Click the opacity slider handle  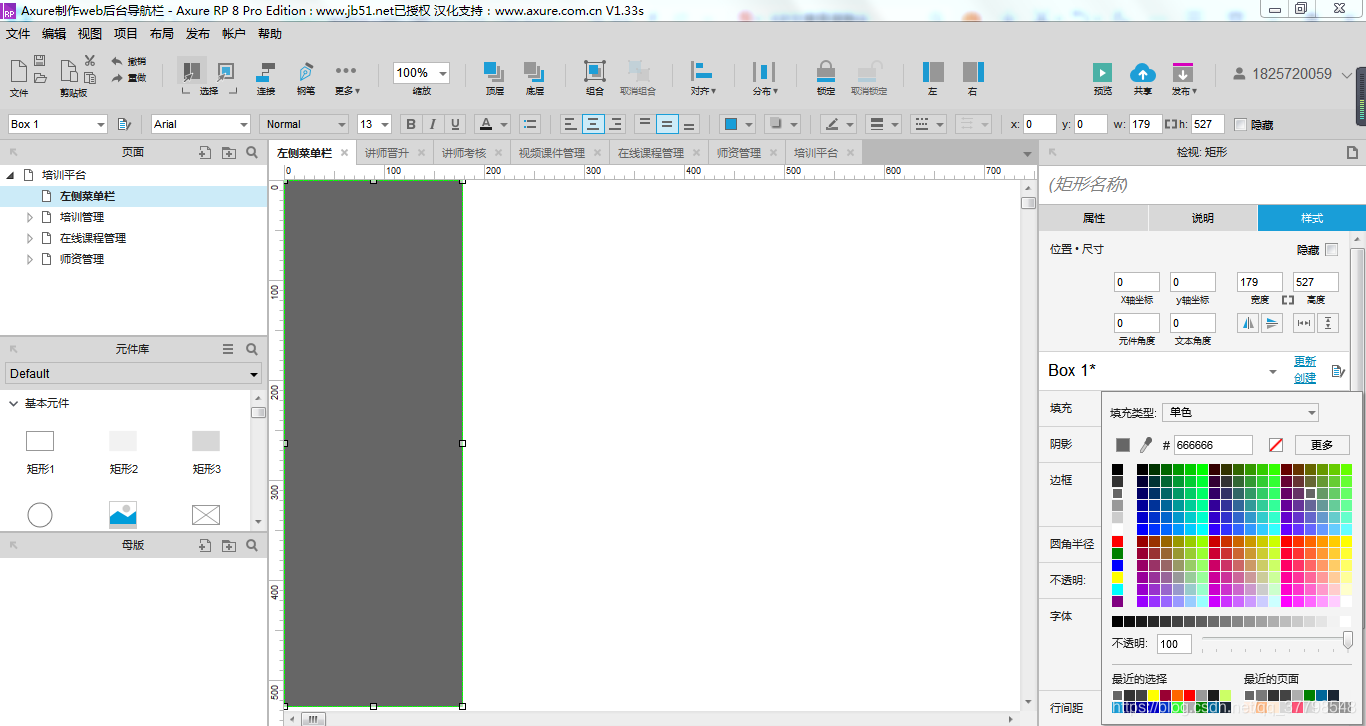coord(1347,640)
